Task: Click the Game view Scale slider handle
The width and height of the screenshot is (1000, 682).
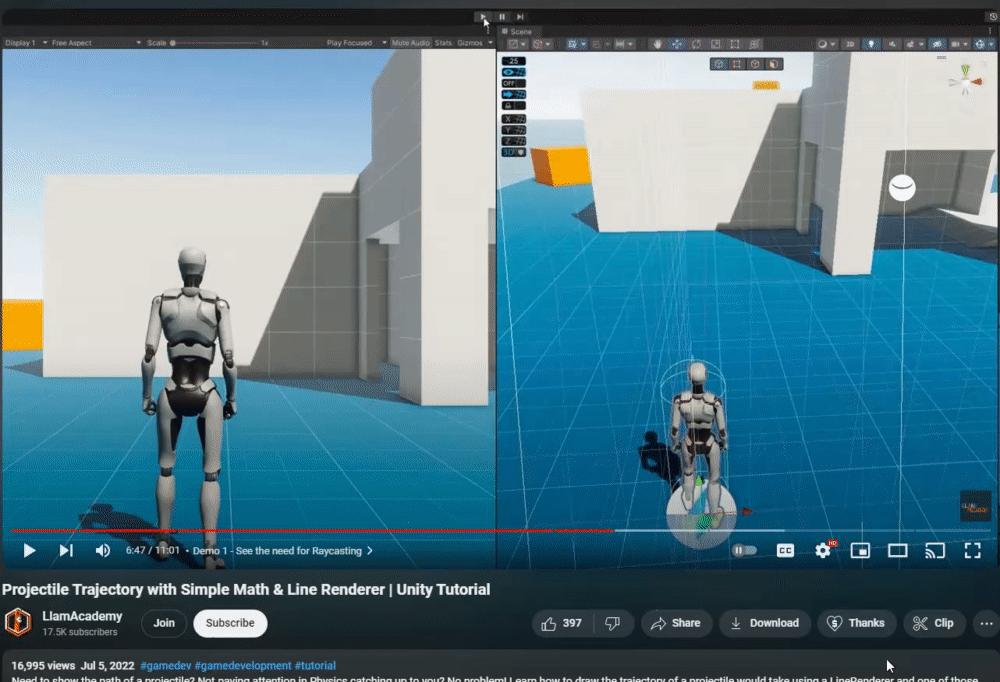Action: [172, 43]
